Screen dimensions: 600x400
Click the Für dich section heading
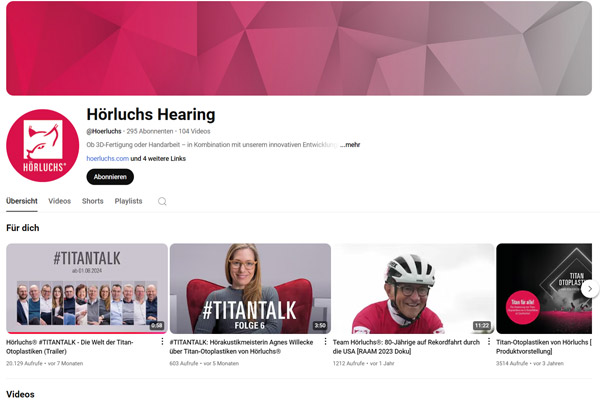coord(23,228)
